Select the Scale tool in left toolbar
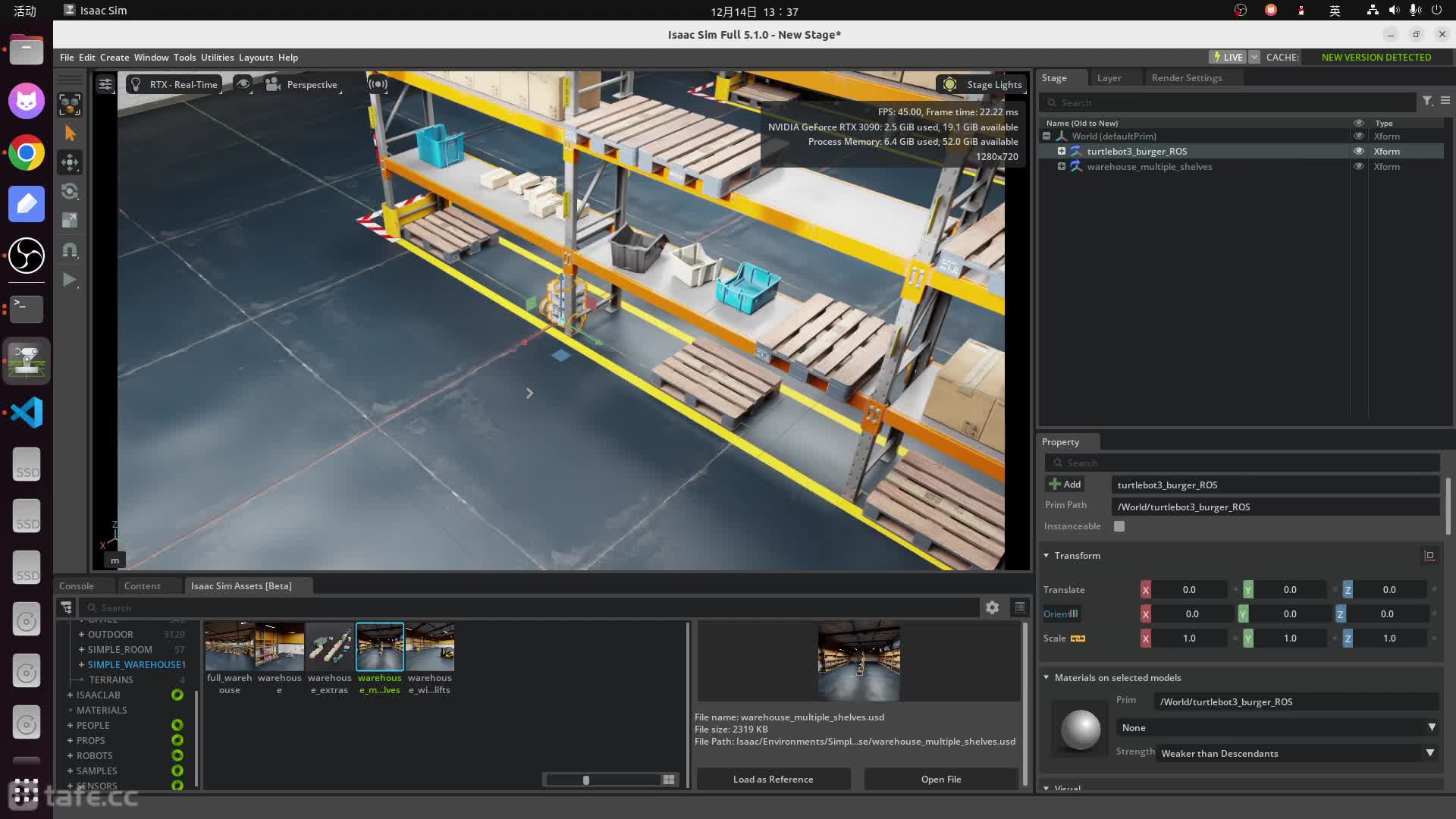 (70, 221)
